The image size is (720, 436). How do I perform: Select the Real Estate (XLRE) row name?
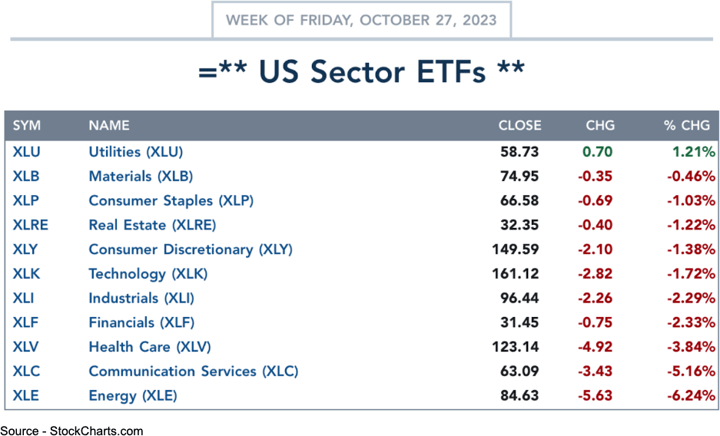tap(149, 225)
